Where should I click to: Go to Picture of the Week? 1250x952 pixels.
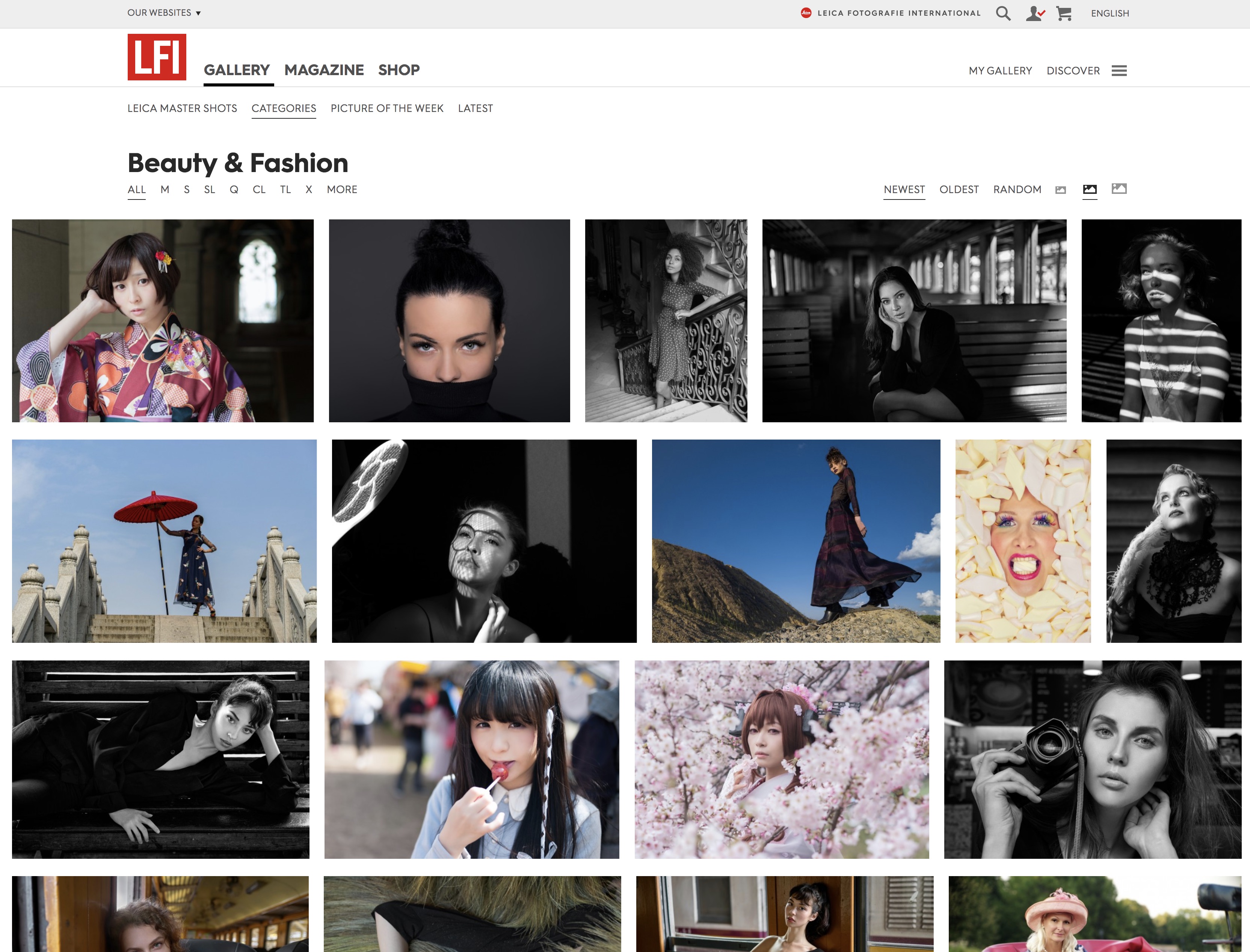(x=387, y=108)
